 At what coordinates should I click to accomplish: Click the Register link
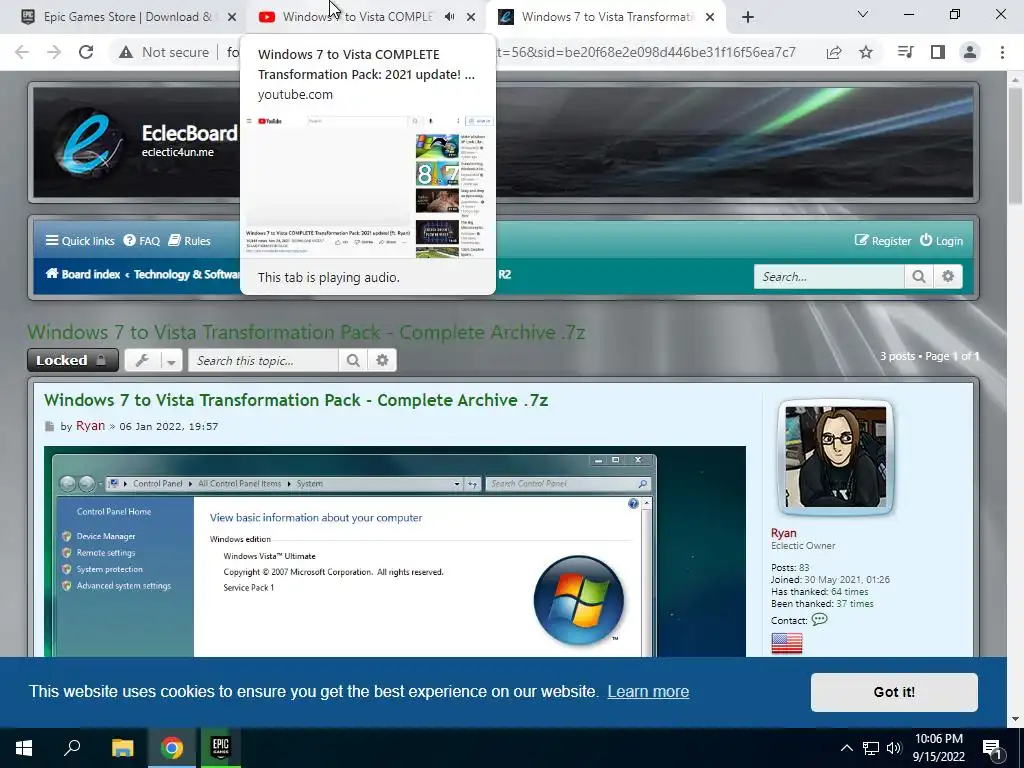coord(883,241)
